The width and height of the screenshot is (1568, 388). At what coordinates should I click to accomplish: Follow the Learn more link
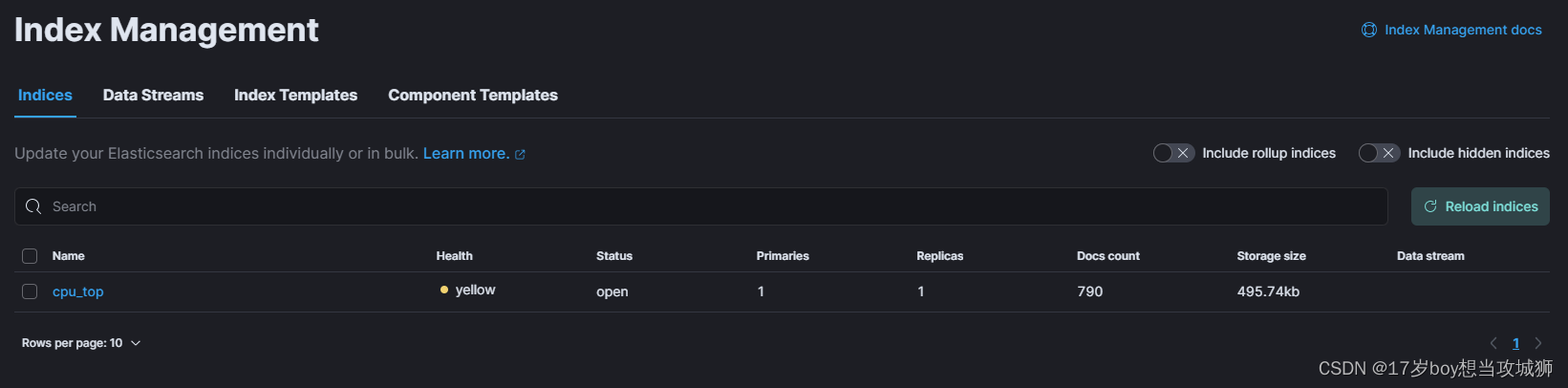click(x=466, y=153)
